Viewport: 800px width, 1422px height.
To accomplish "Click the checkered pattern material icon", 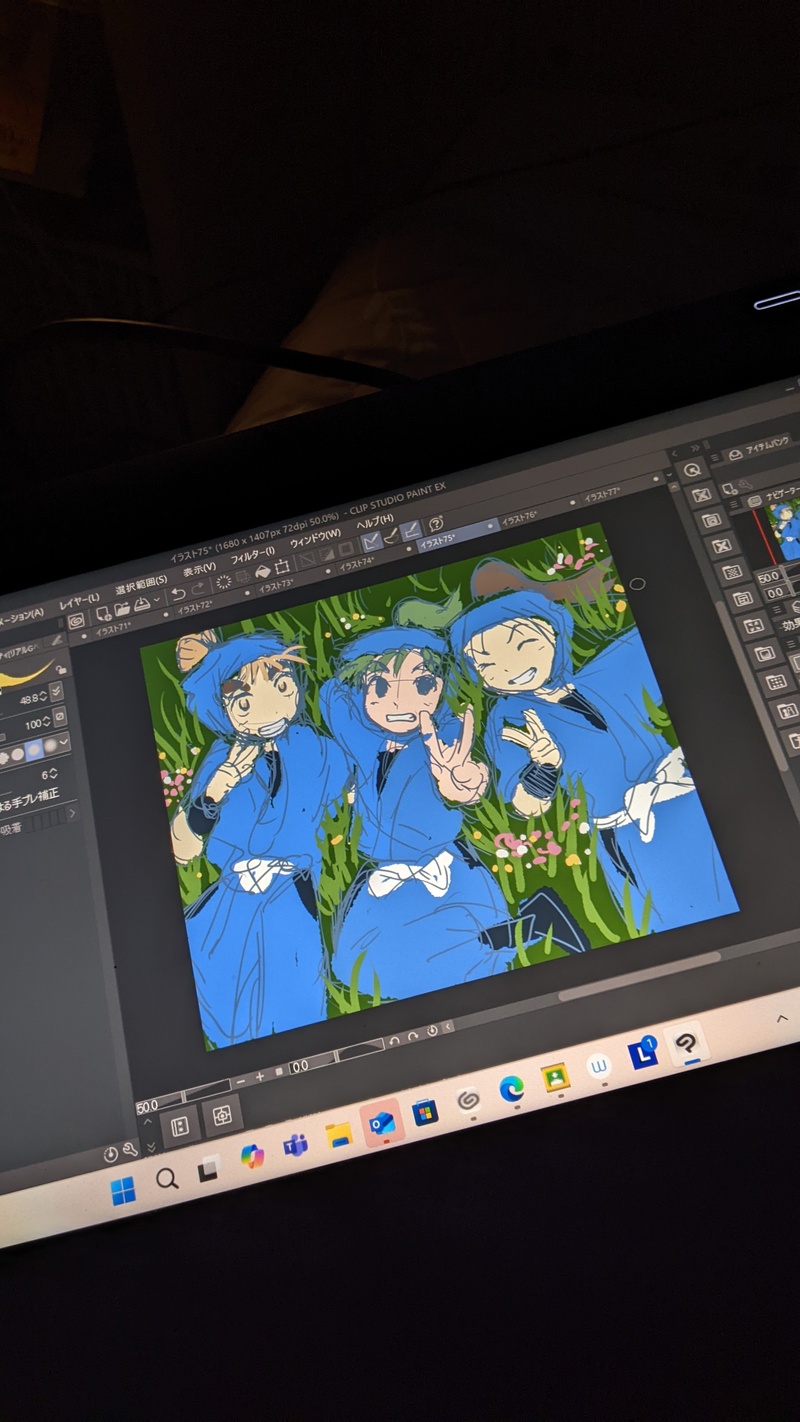I will pyautogui.click(x=731, y=572).
